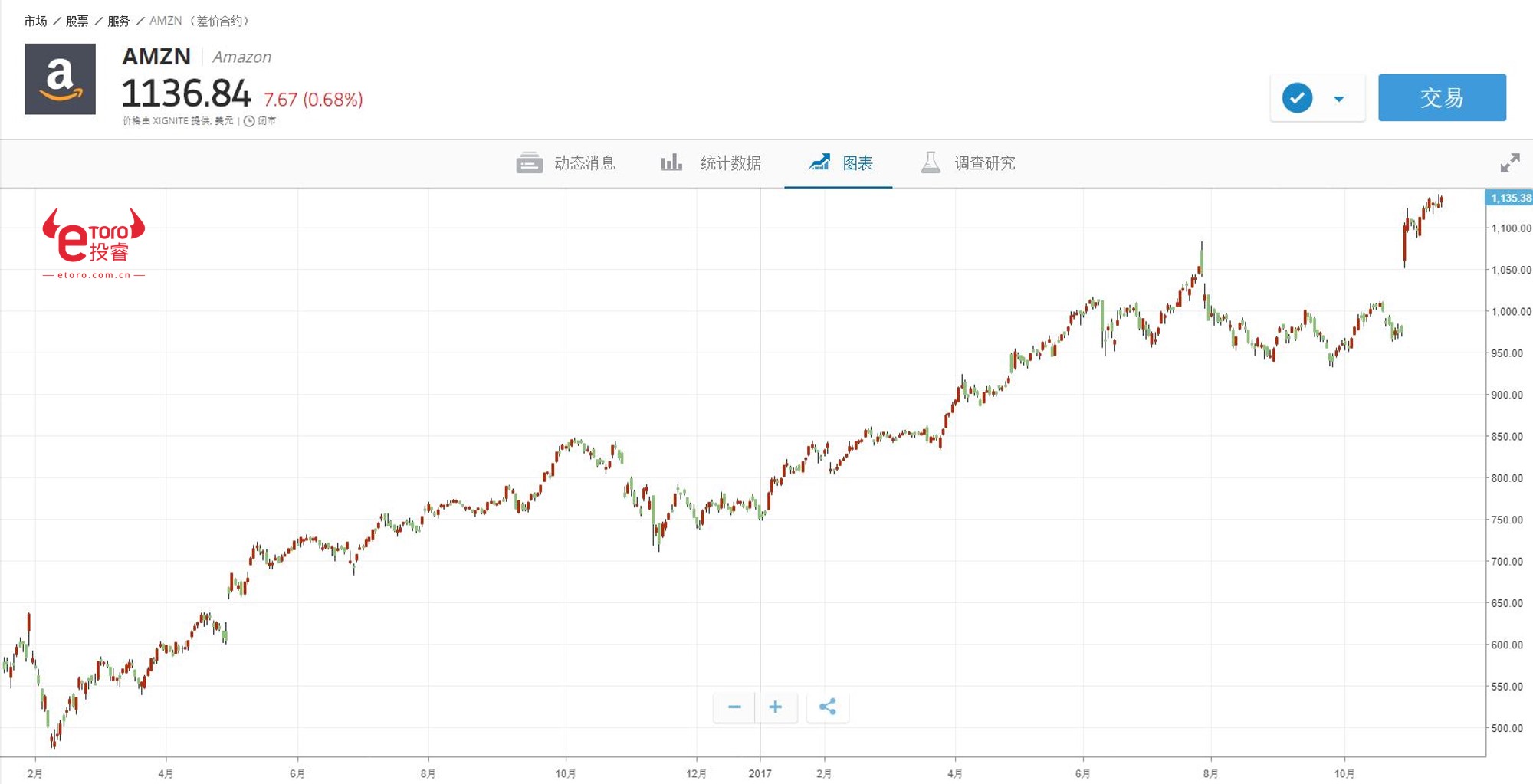This screenshot has height=784, width=1533.
Task: Go to 股票 breadcrumb link
Action: [77, 21]
